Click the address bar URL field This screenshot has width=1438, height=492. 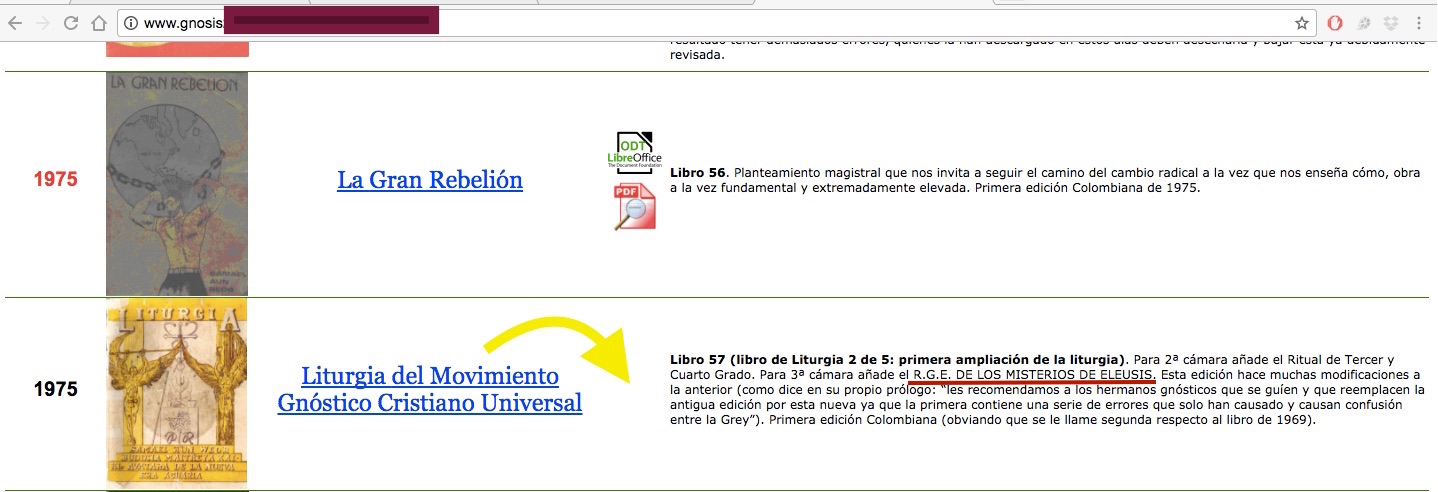pos(700,23)
